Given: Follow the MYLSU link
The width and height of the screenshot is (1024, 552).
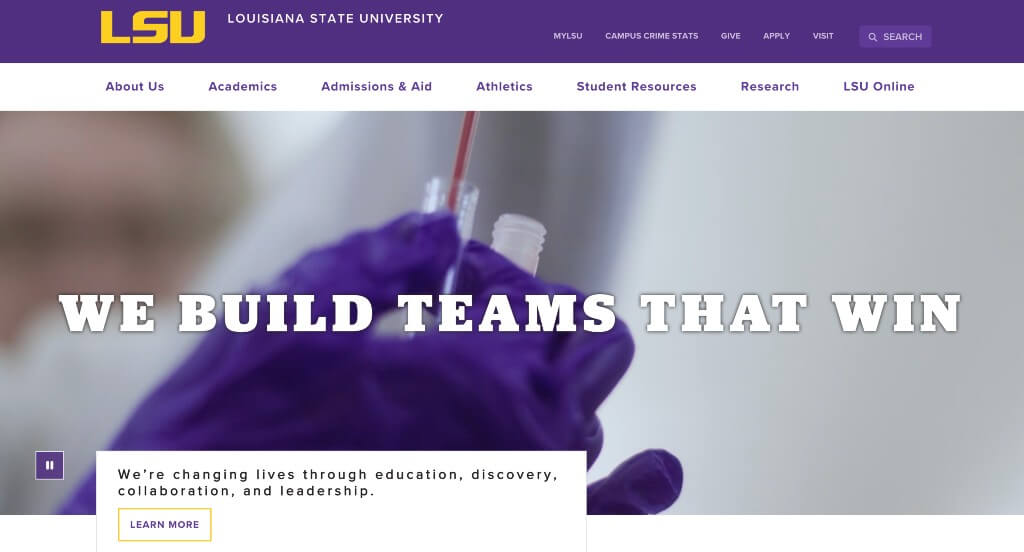Looking at the screenshot, I should (568, 36).
